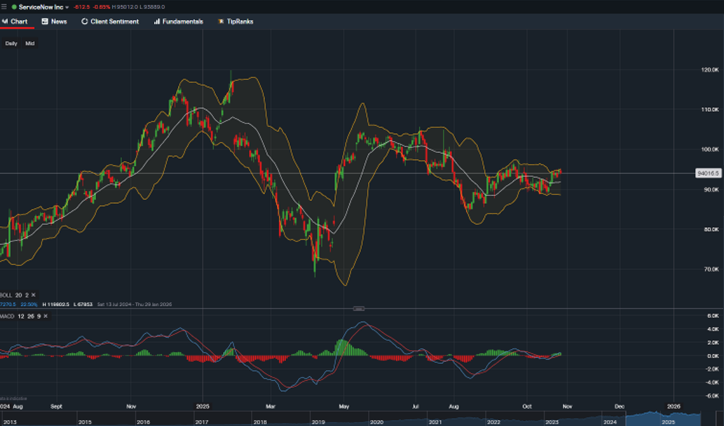
Task: Click the 2025 label on date axis
Action: pyautogui.click(x=202, y=407)
